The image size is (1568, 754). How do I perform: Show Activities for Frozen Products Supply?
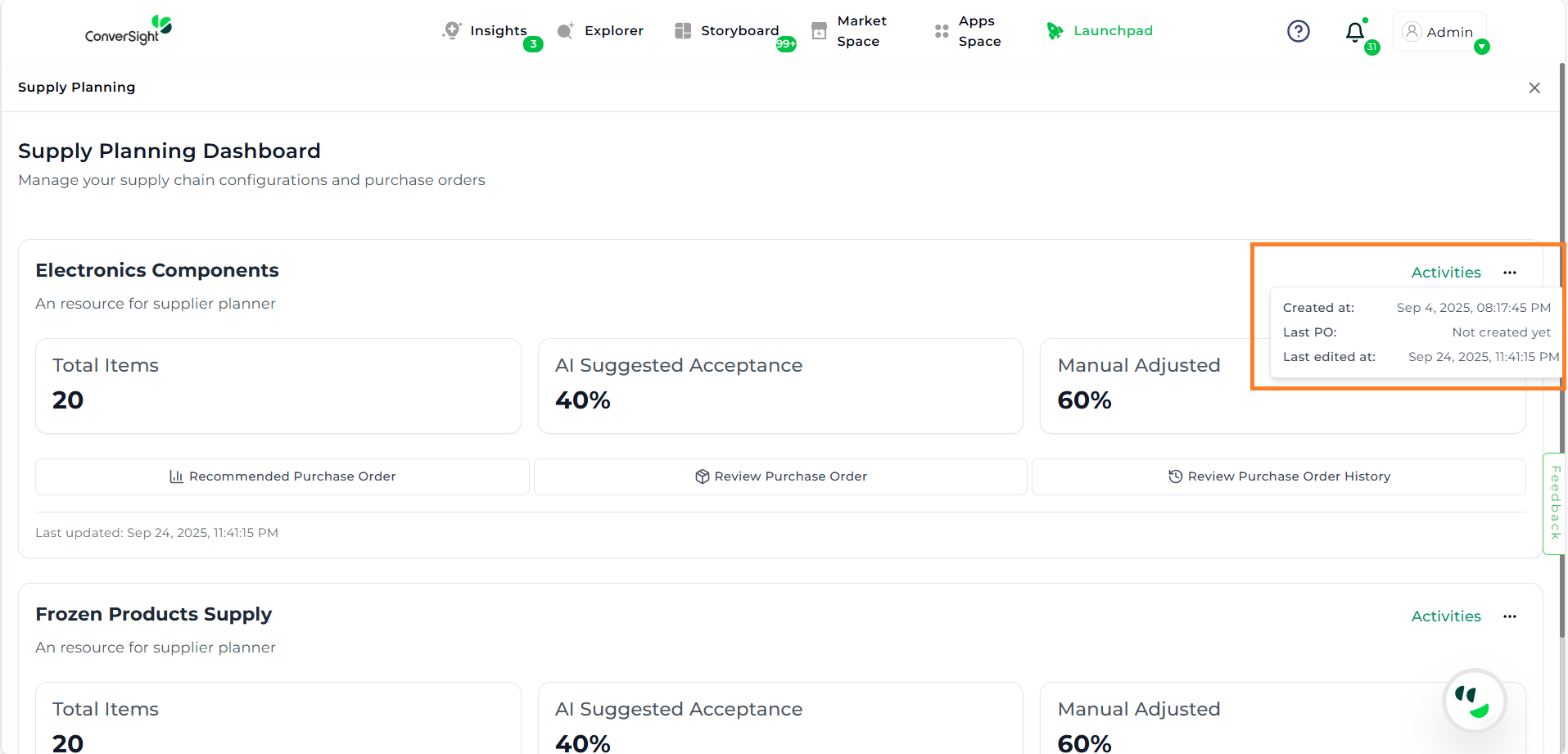point(1445,616)
